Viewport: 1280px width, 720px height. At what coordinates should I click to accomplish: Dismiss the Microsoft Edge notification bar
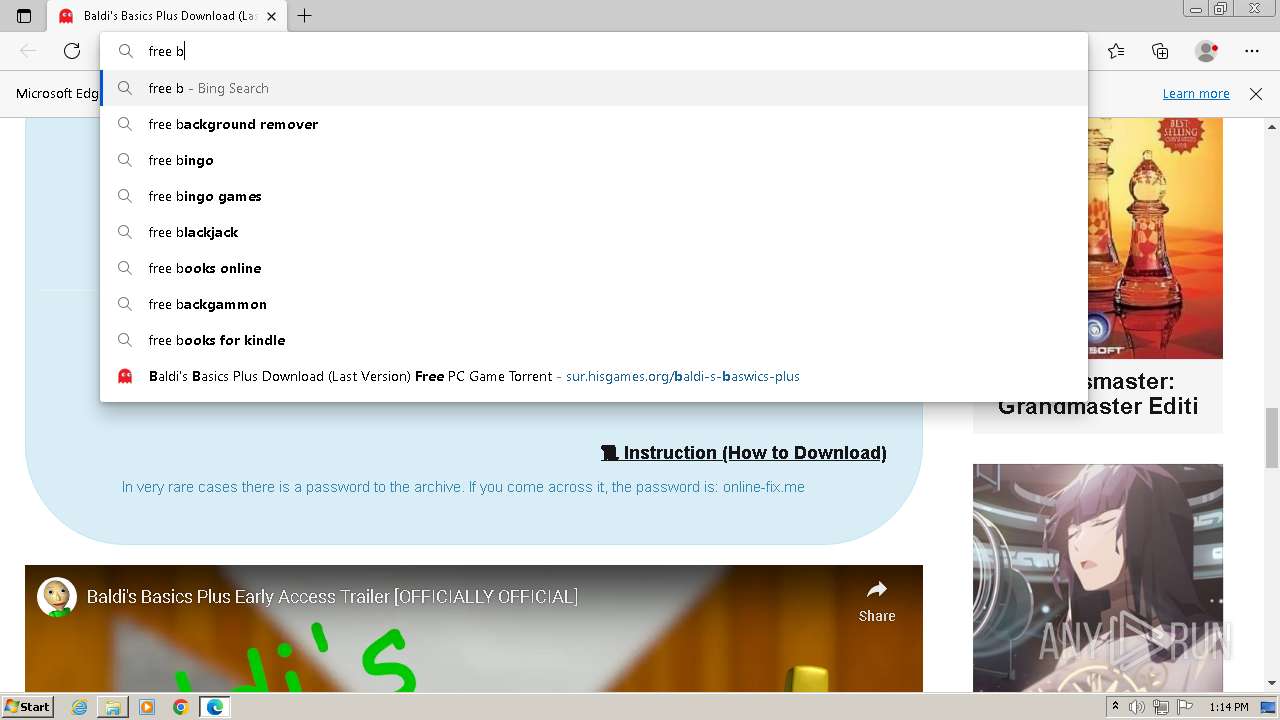pyautogui.click(x=1256, y=94)
